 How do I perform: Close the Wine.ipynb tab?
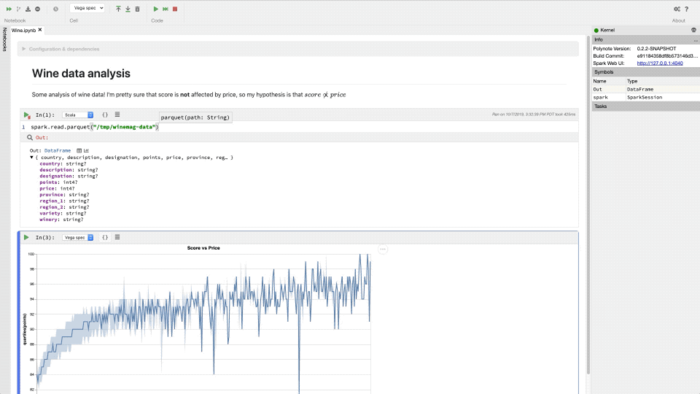(x=40, y=30)
